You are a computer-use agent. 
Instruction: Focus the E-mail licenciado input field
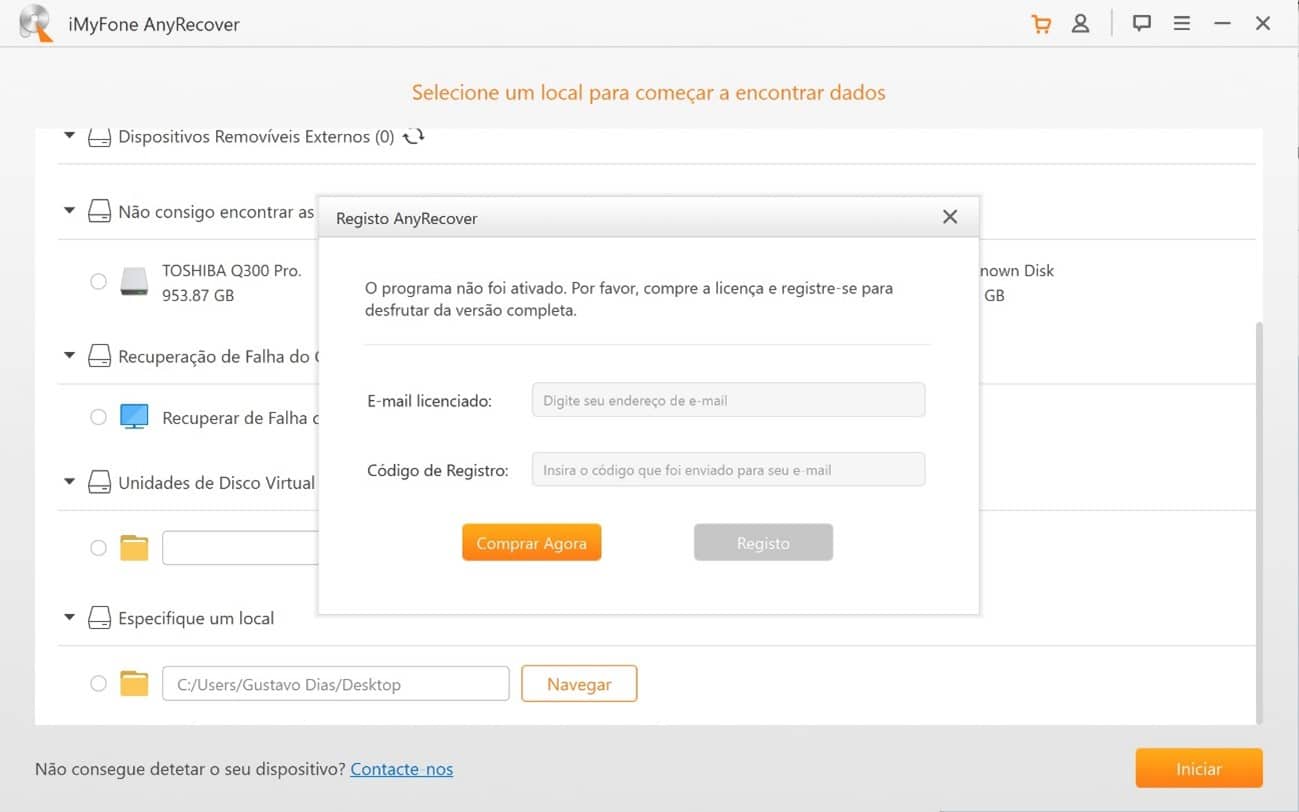[x=728, y=400]
